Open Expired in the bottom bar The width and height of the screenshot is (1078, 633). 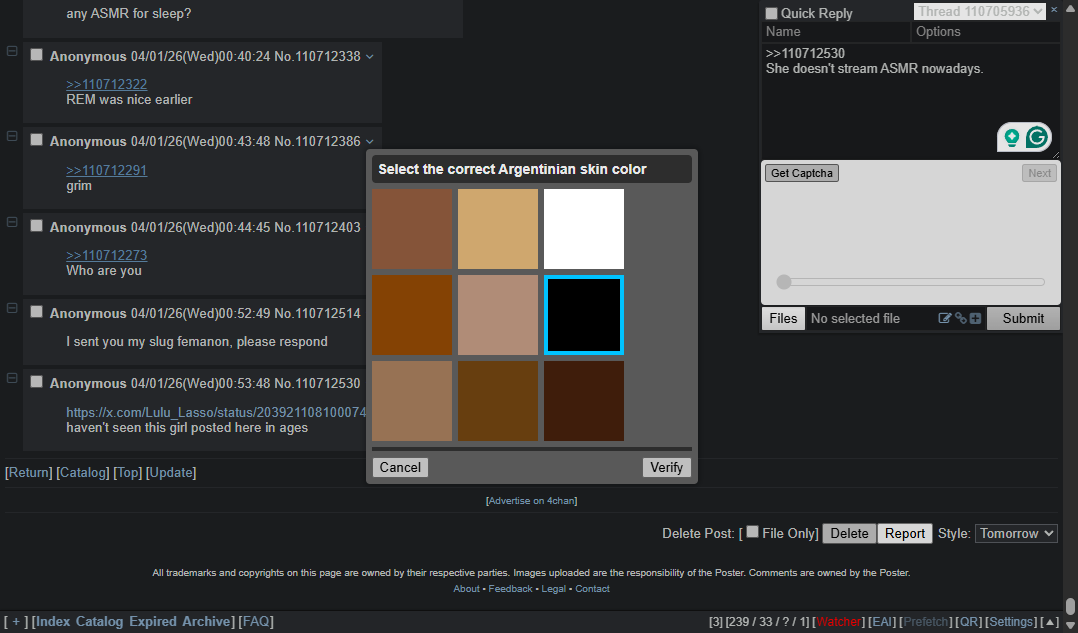click(x=152, y=621)
